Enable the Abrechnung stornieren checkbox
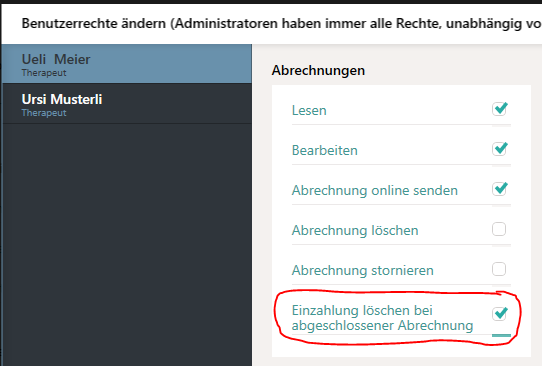 pyautogui.click(x=499, y=269)
